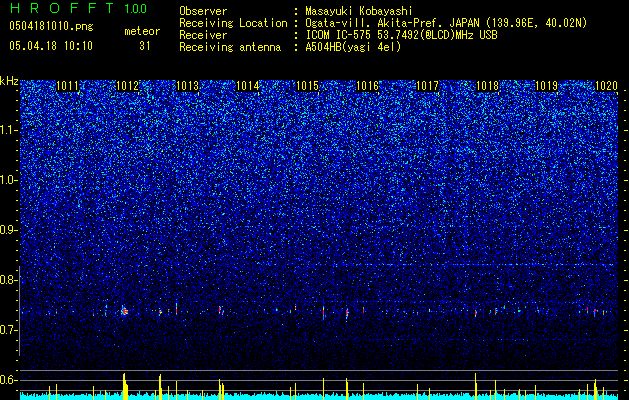Click the 0.6 frequency axis label
This screenshot has width=629, height=400.
(x=9, y=380)
